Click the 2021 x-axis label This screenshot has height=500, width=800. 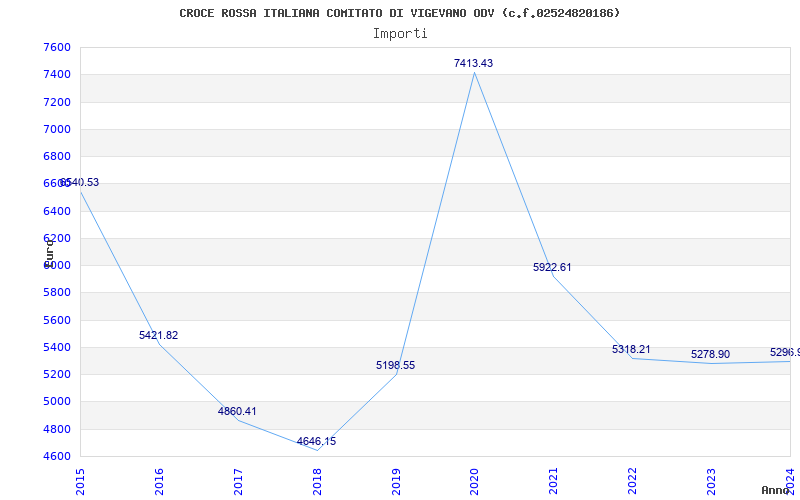(x=554, y=481)
